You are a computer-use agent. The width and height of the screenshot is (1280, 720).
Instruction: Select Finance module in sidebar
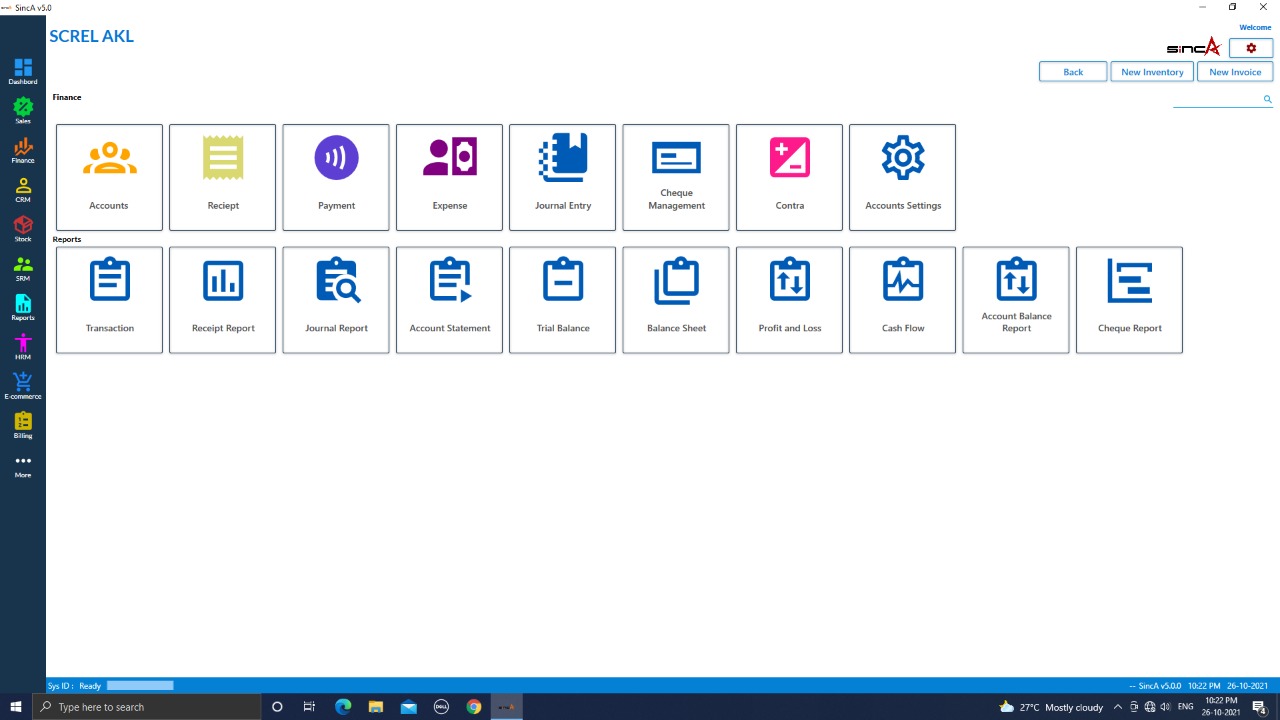point(23,150)
